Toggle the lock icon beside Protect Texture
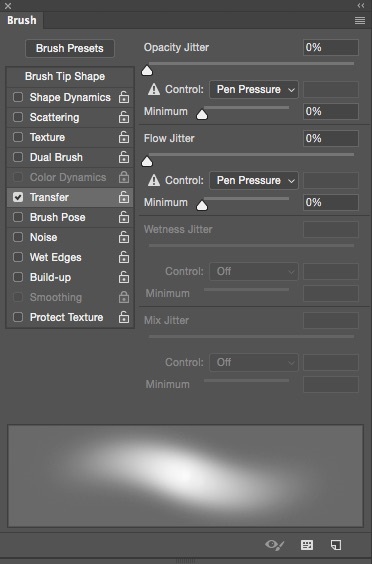 click(x=124, y=317)
